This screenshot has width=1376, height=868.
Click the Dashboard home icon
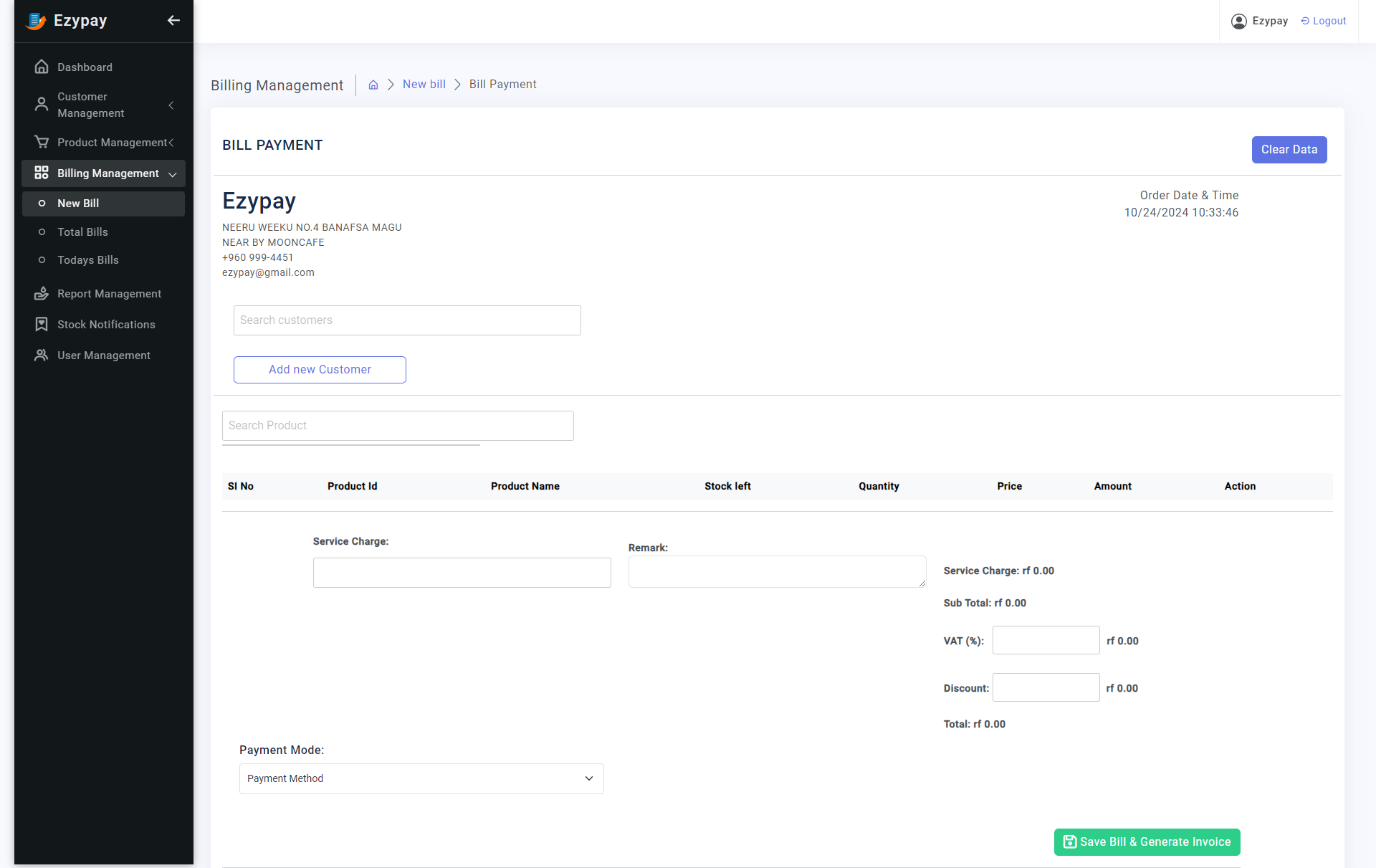42,67
